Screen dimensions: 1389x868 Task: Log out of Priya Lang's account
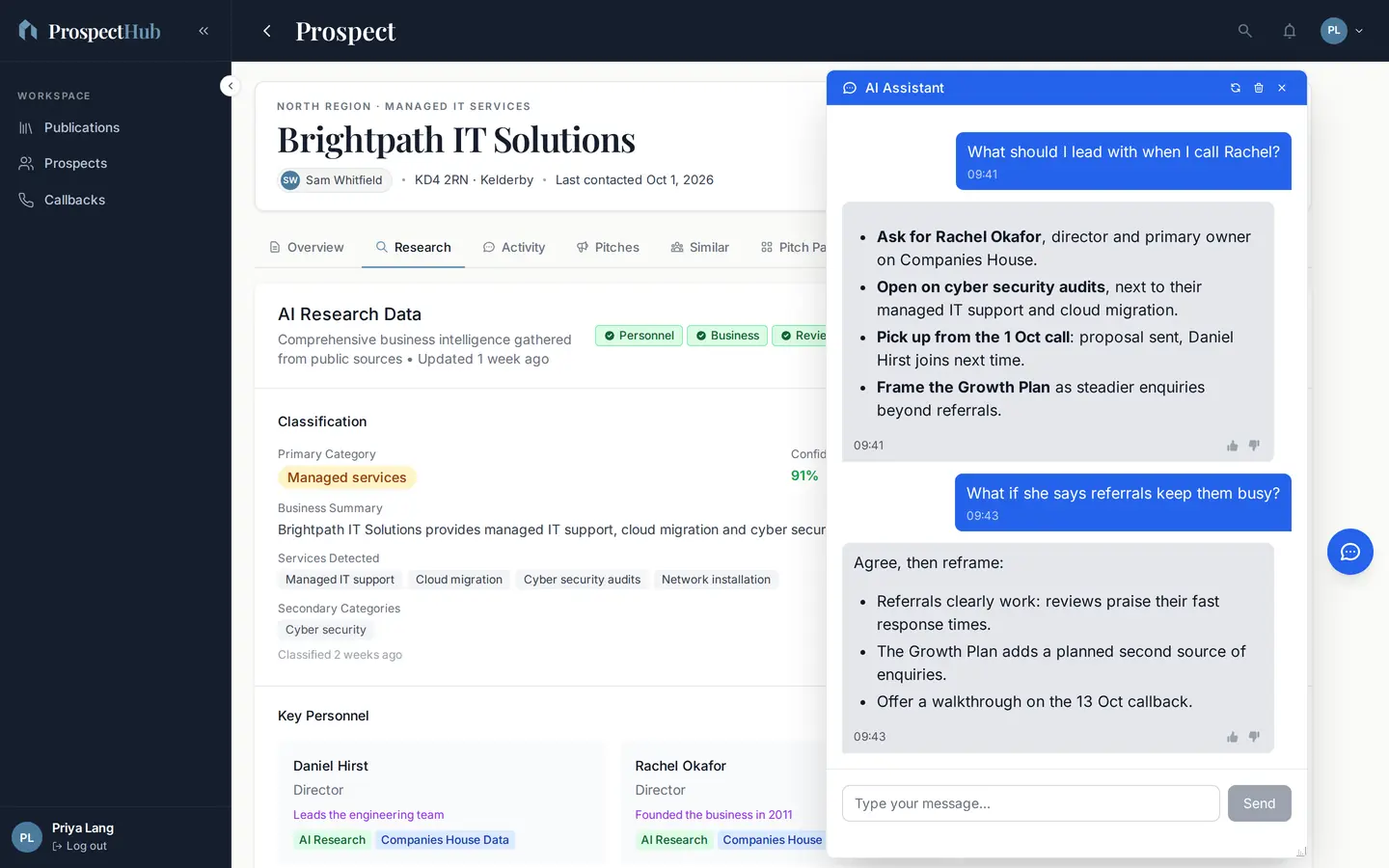coord(79,846)
